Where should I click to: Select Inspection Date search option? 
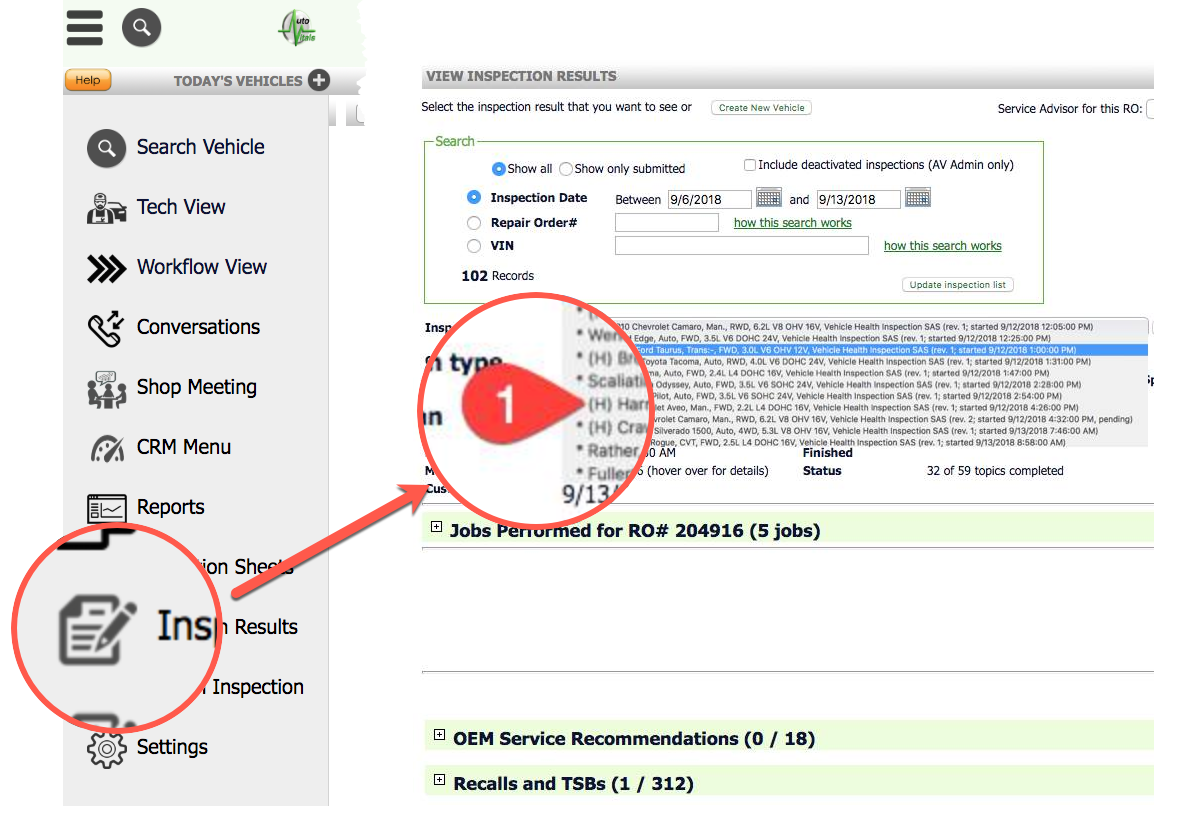(x=473, y=198)
